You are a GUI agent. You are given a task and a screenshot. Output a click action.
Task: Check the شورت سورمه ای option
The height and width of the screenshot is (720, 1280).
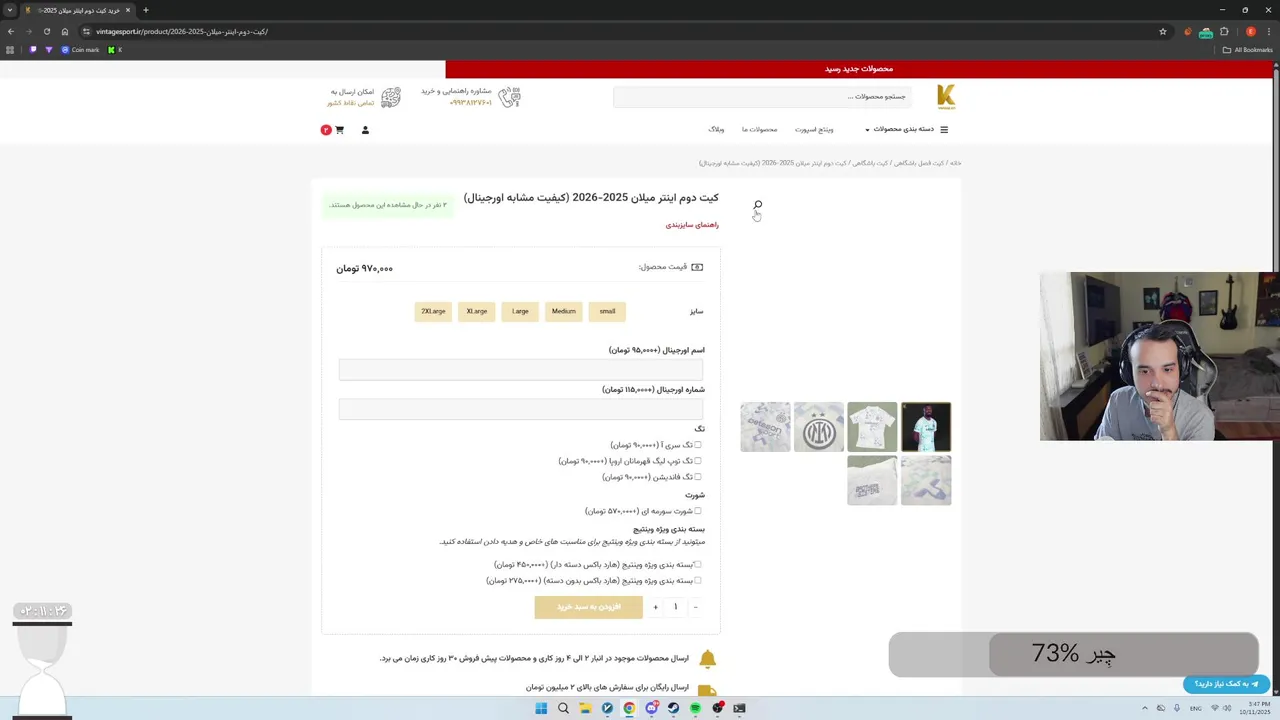click(x=698, y=511)
